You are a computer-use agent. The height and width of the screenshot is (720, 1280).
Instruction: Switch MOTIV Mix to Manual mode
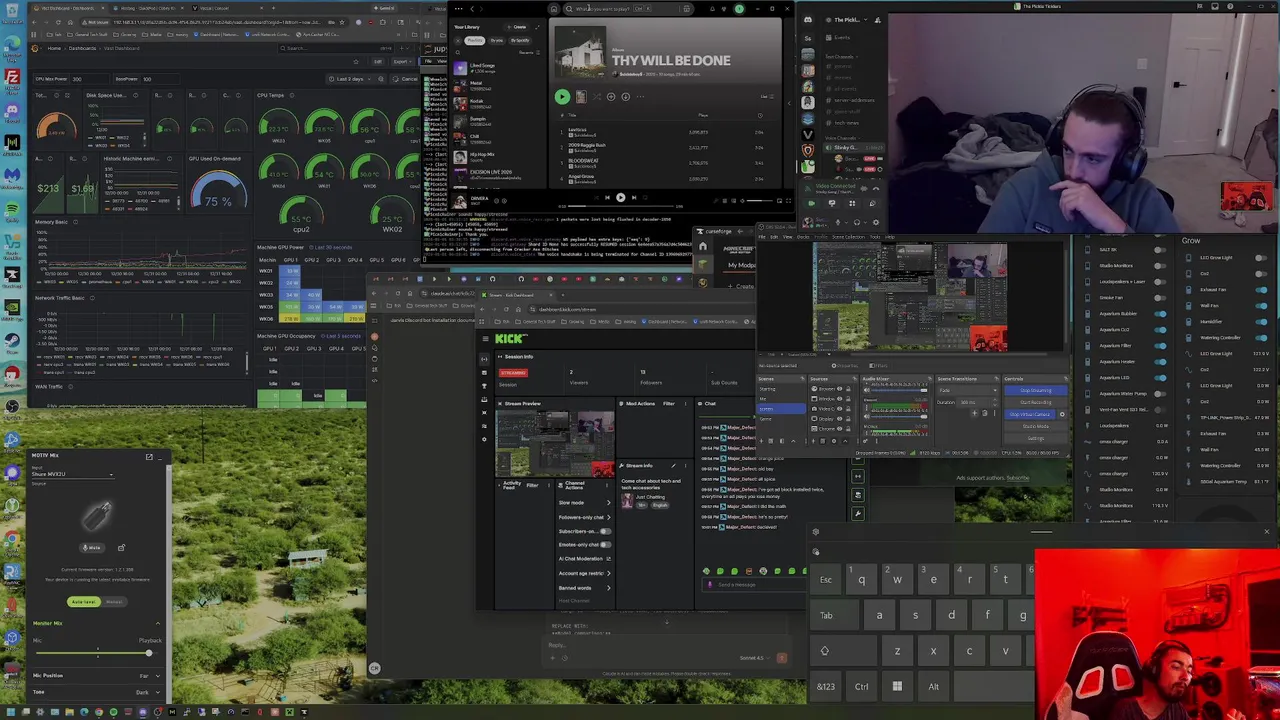pyautogui.click(x=114, y=602)
